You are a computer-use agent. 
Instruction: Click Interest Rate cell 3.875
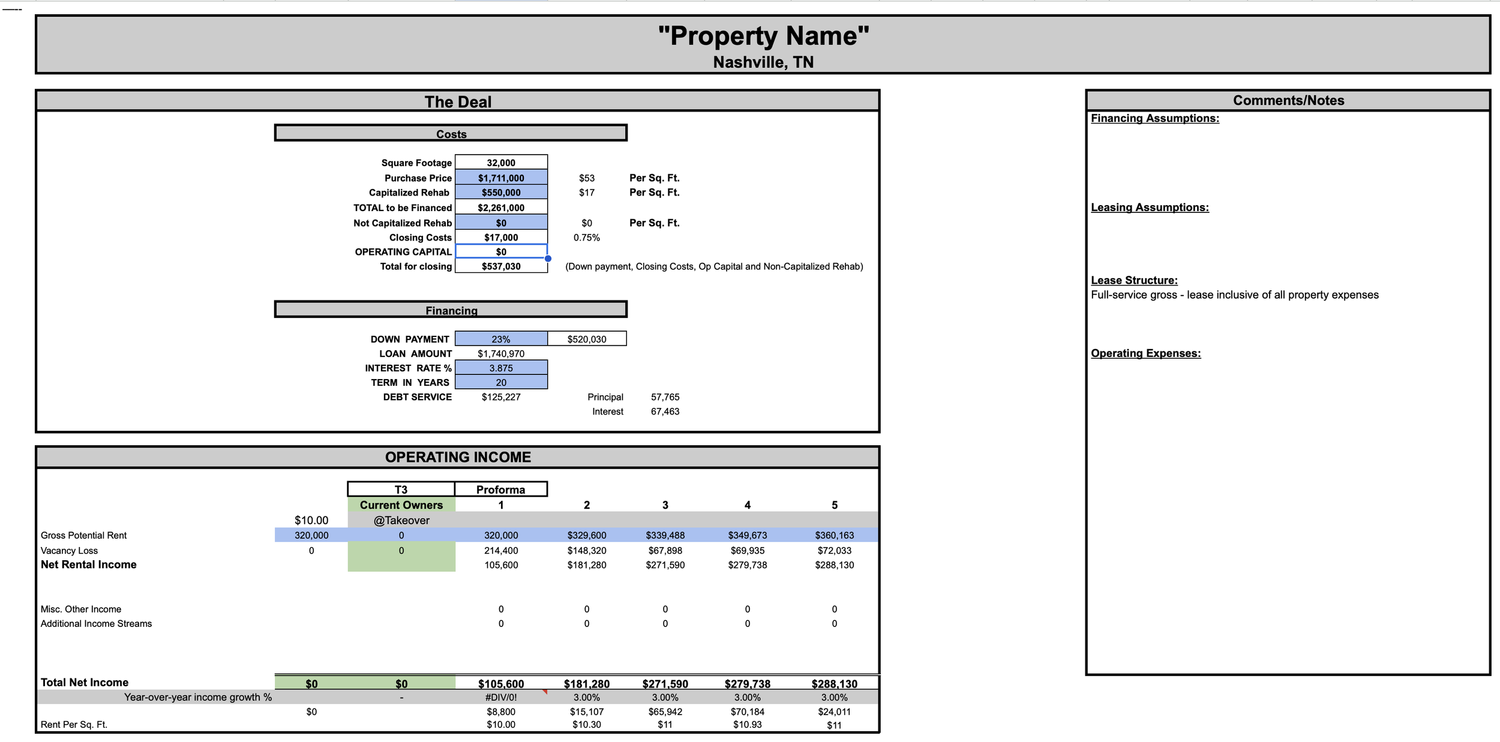(501, 368)
